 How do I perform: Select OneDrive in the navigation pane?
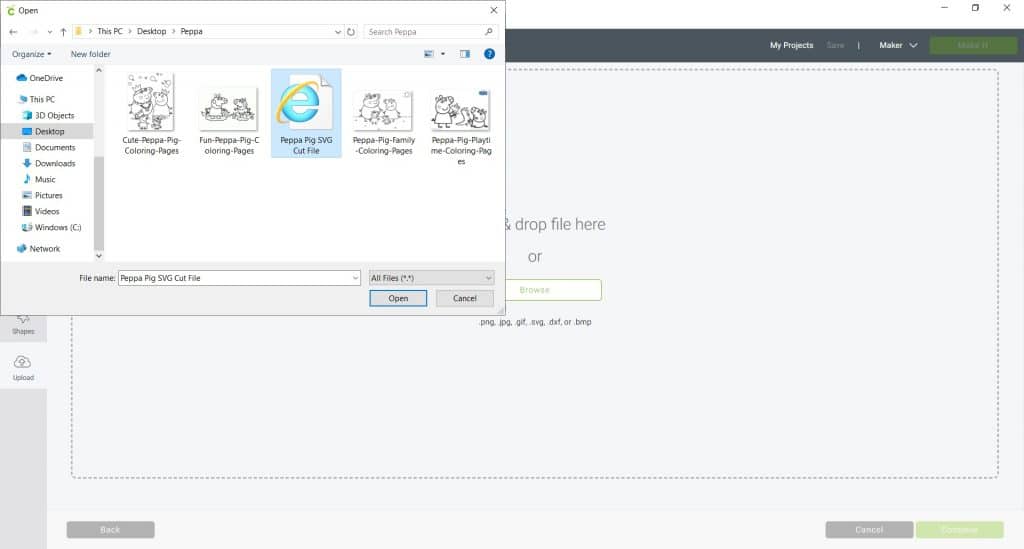coord(40,78)
